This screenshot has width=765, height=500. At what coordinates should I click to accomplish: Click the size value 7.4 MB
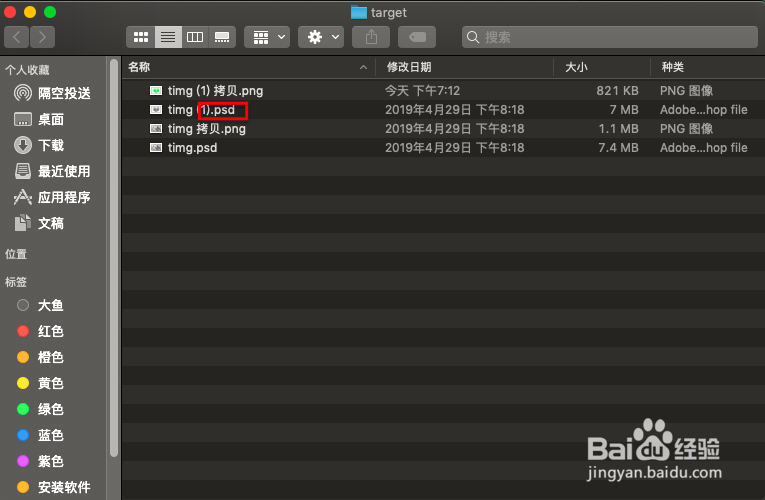[618, 148]
